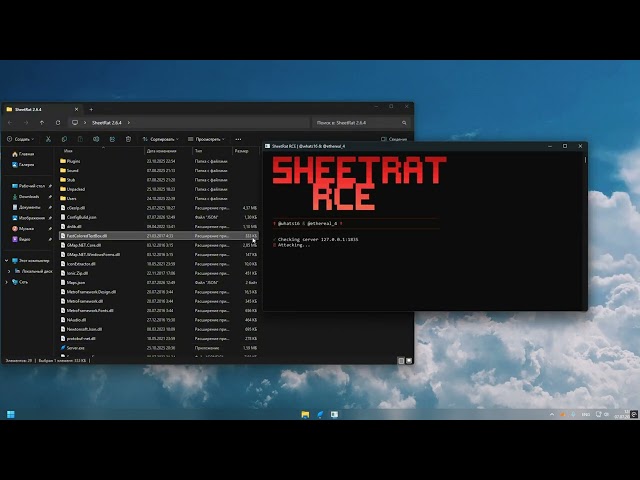Select ConfigBuild.json file
Screen dimensions: 640x480
click(x=159, y=217)
